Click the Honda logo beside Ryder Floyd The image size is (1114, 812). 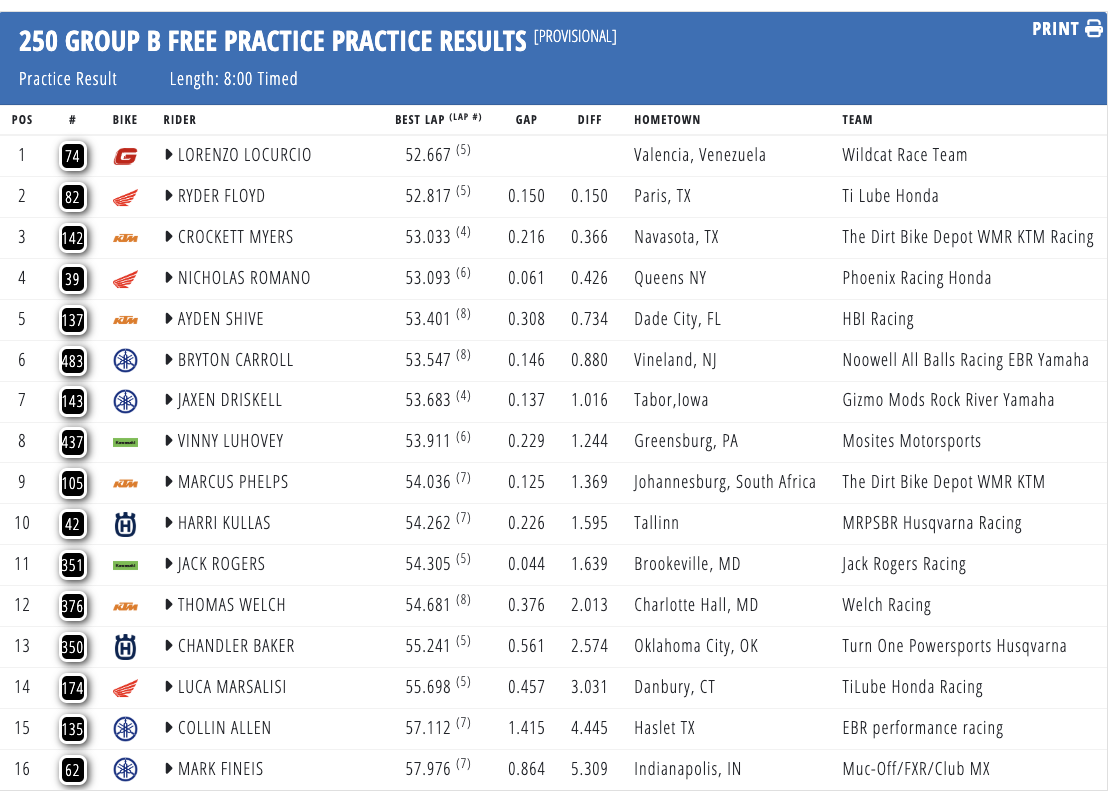pyautogui.click(x=125, y=197)
